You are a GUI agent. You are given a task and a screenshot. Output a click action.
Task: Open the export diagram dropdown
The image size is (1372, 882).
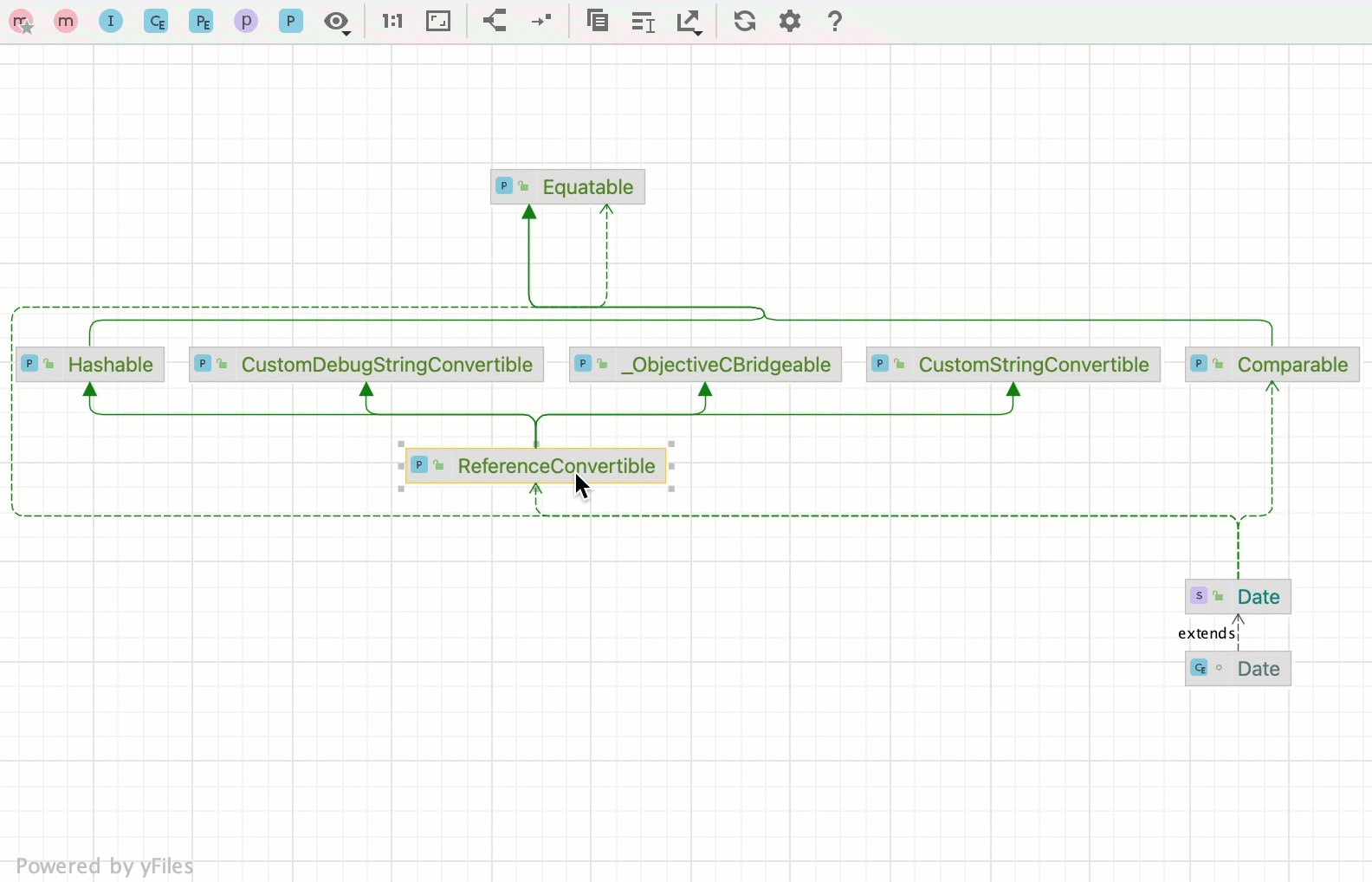coord(689,22)
